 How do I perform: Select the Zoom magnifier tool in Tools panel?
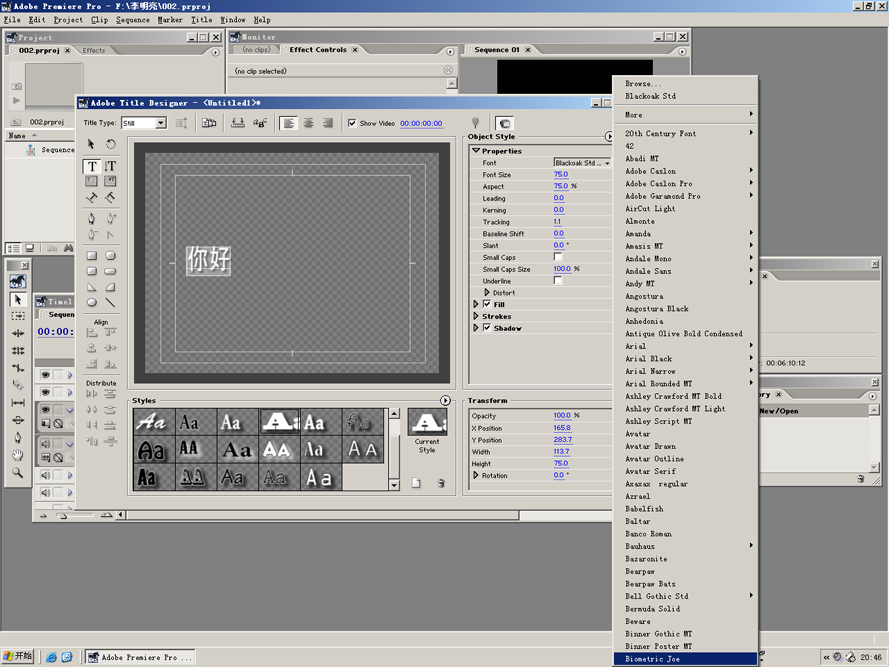click(18, 472)
